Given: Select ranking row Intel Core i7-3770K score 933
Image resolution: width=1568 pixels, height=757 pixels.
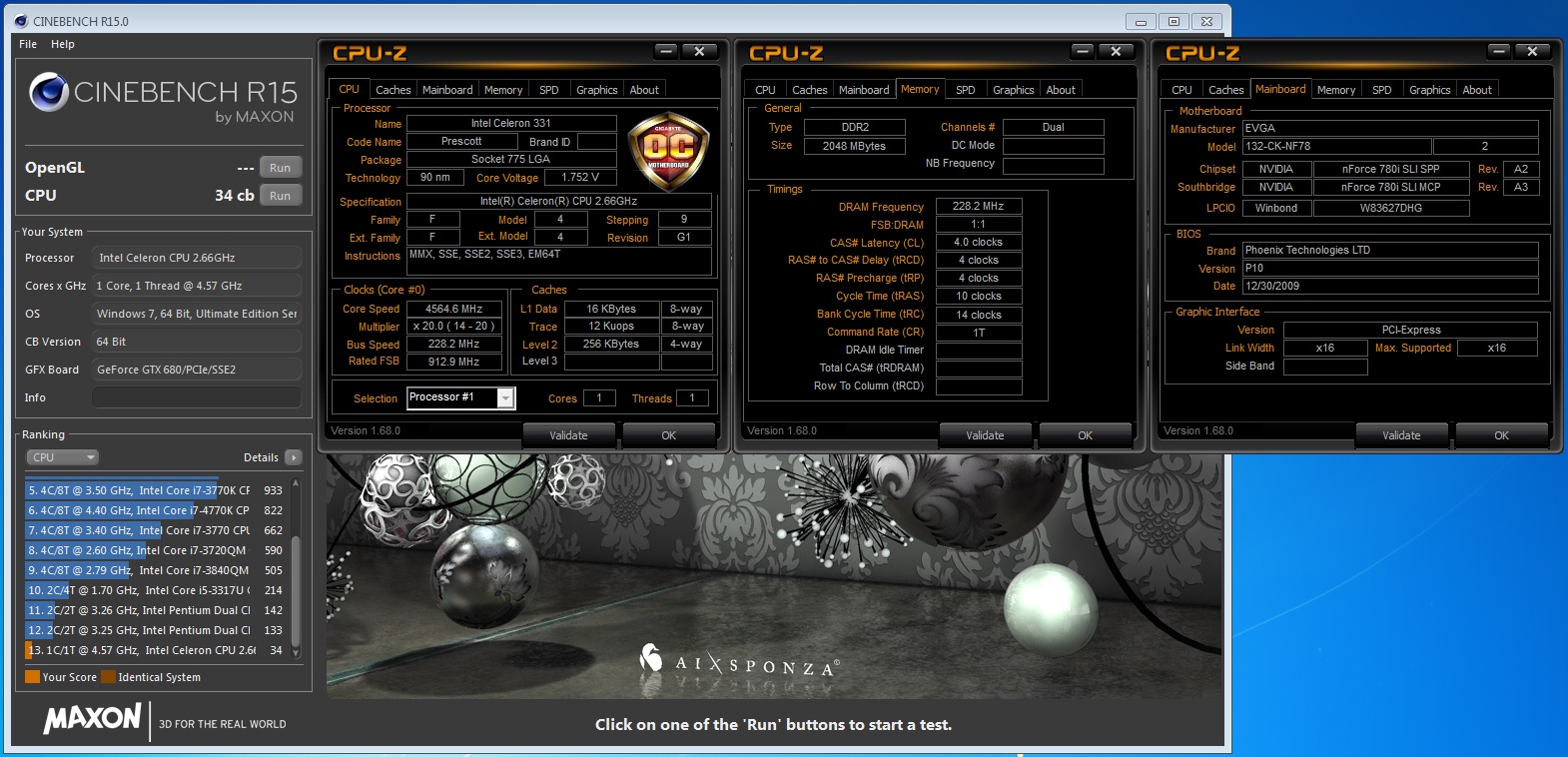Looking at the screenshot, I should [155, 490].
